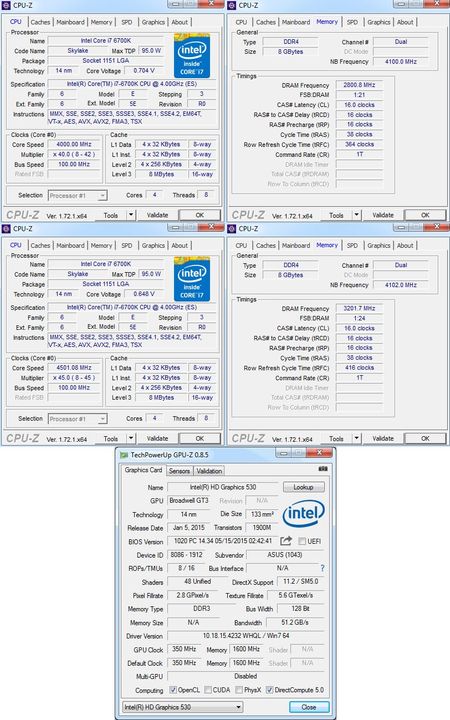Click tRFC value 416 clocks

pyautogui.click(x=359, y=368)
